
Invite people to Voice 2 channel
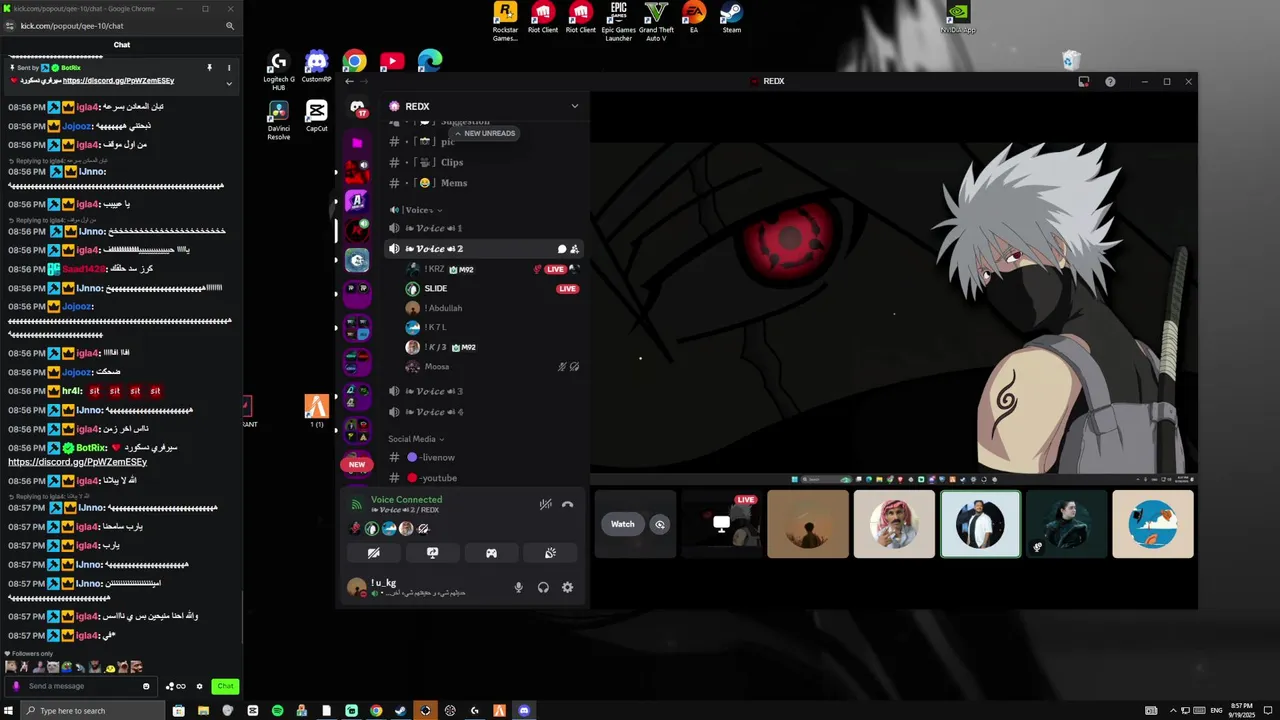pos(574,249)
